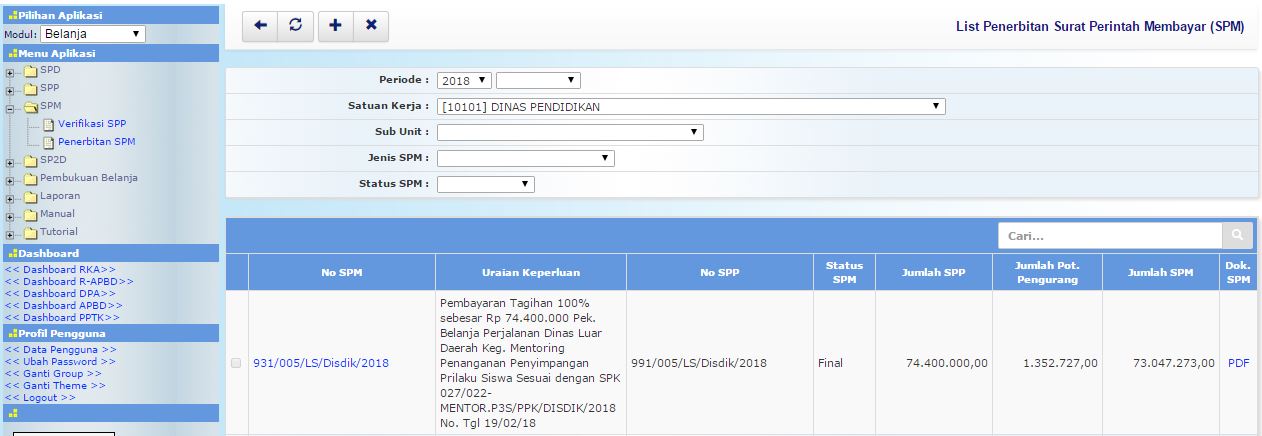Click the search magnifier icon
This screenshot has height=436, width=1262.
(1237, 236)
